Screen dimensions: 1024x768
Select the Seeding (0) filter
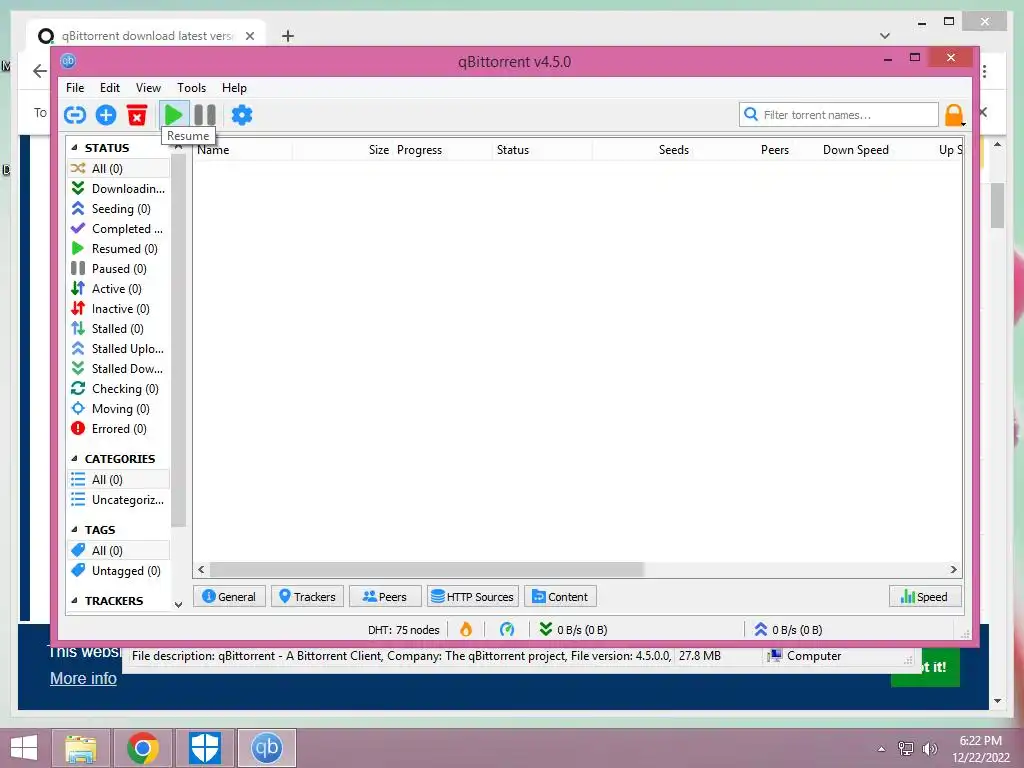(118, 208)
